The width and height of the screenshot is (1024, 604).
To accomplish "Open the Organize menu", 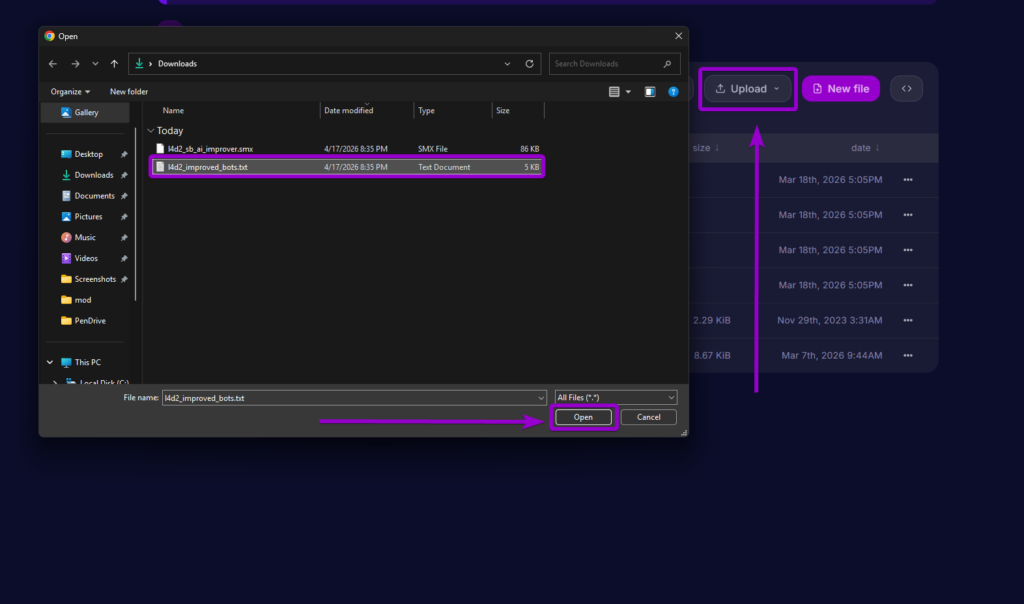I will 68,91.
